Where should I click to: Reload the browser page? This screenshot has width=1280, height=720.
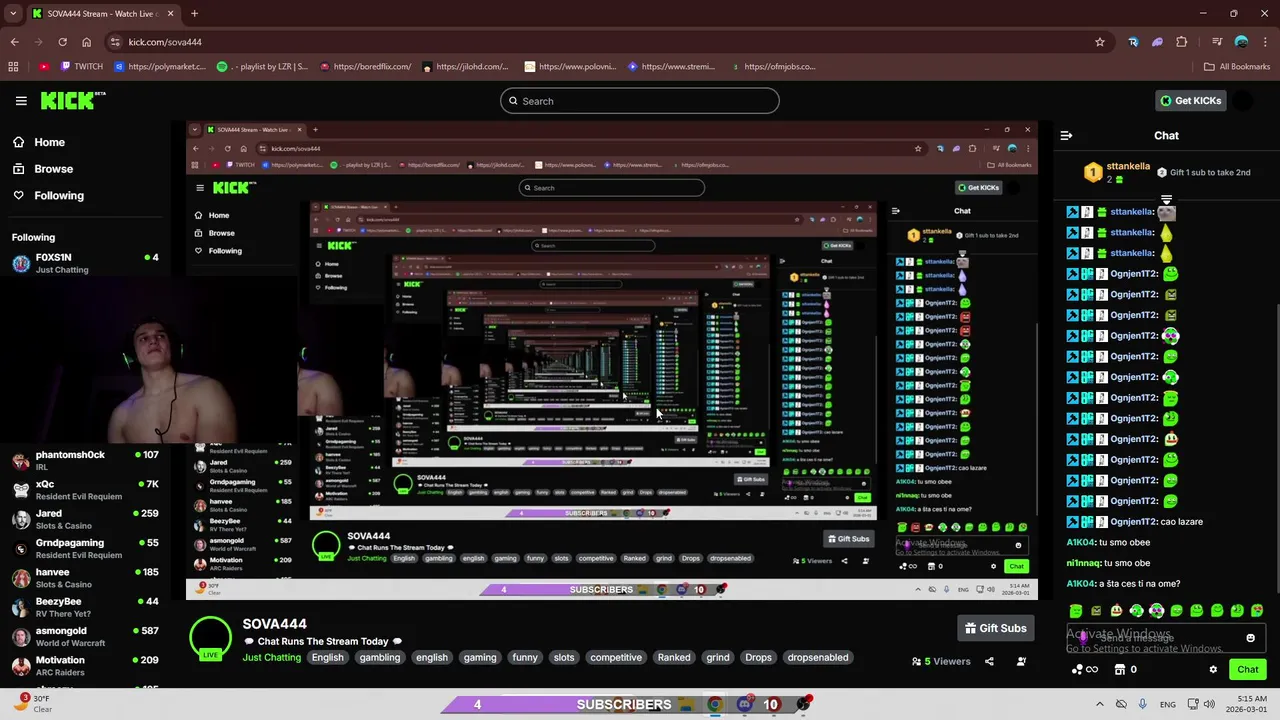[62, 42]
